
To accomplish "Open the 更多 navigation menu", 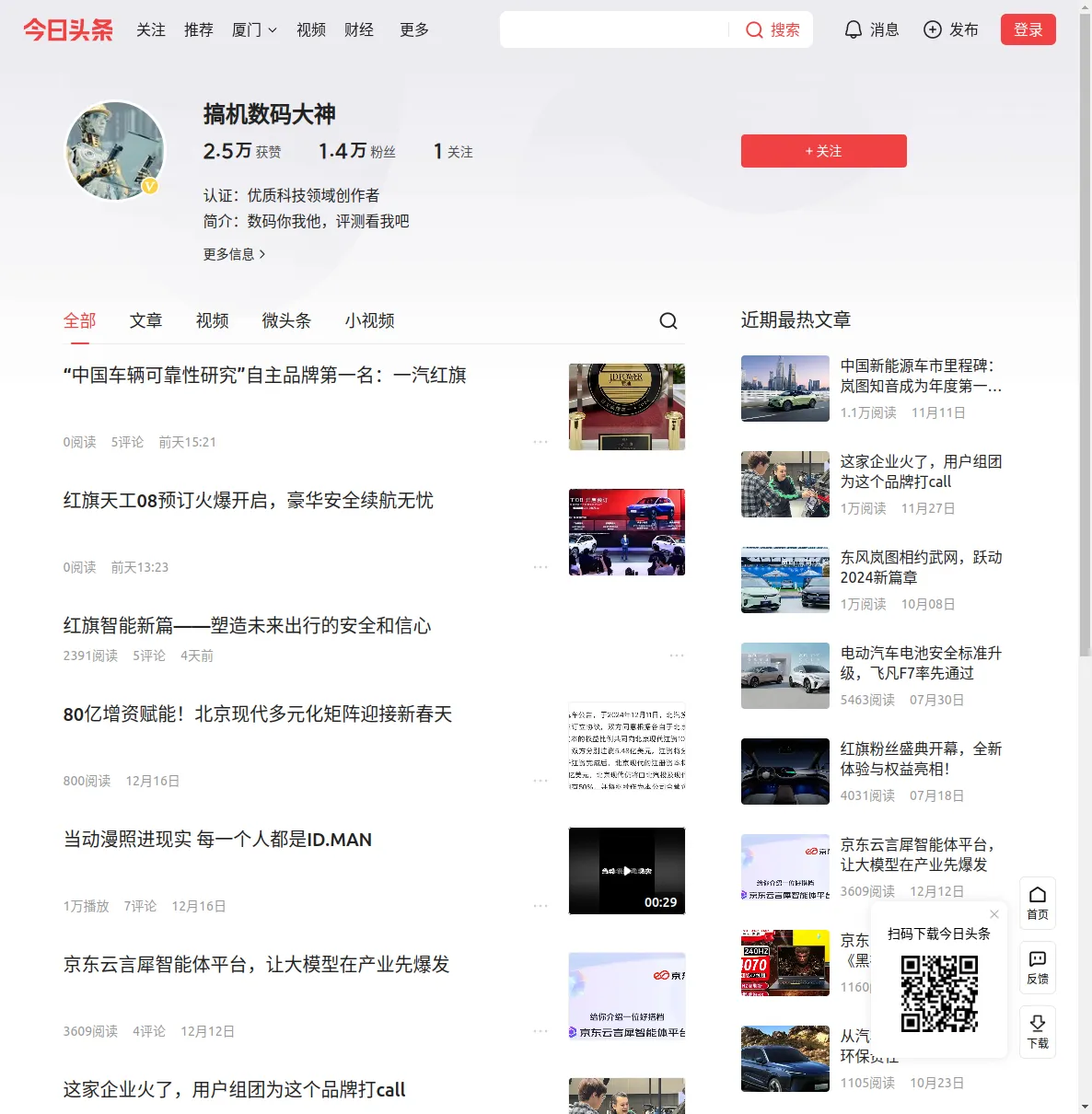I will point(414,29).
